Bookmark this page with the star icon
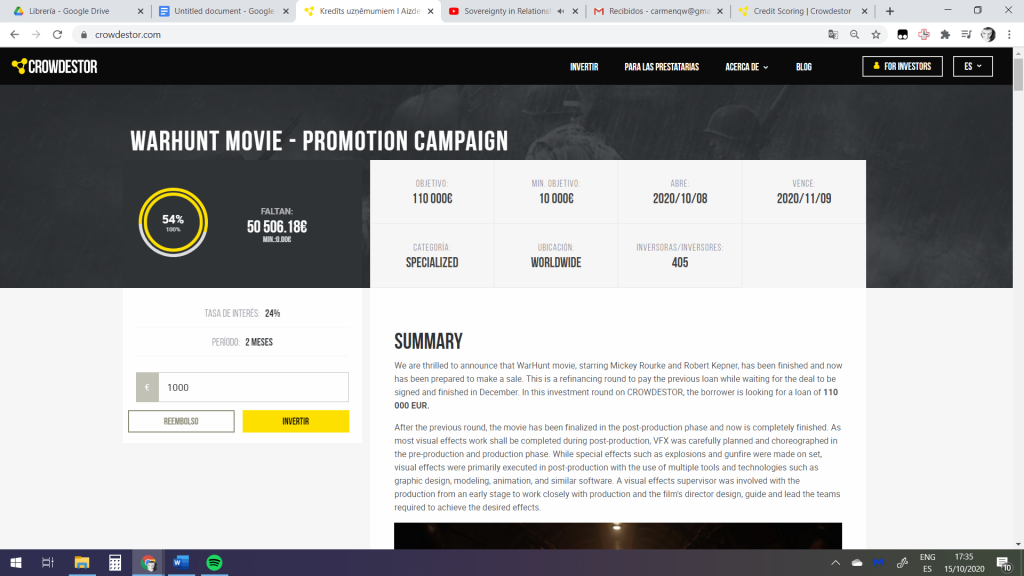 click(876, 35)
